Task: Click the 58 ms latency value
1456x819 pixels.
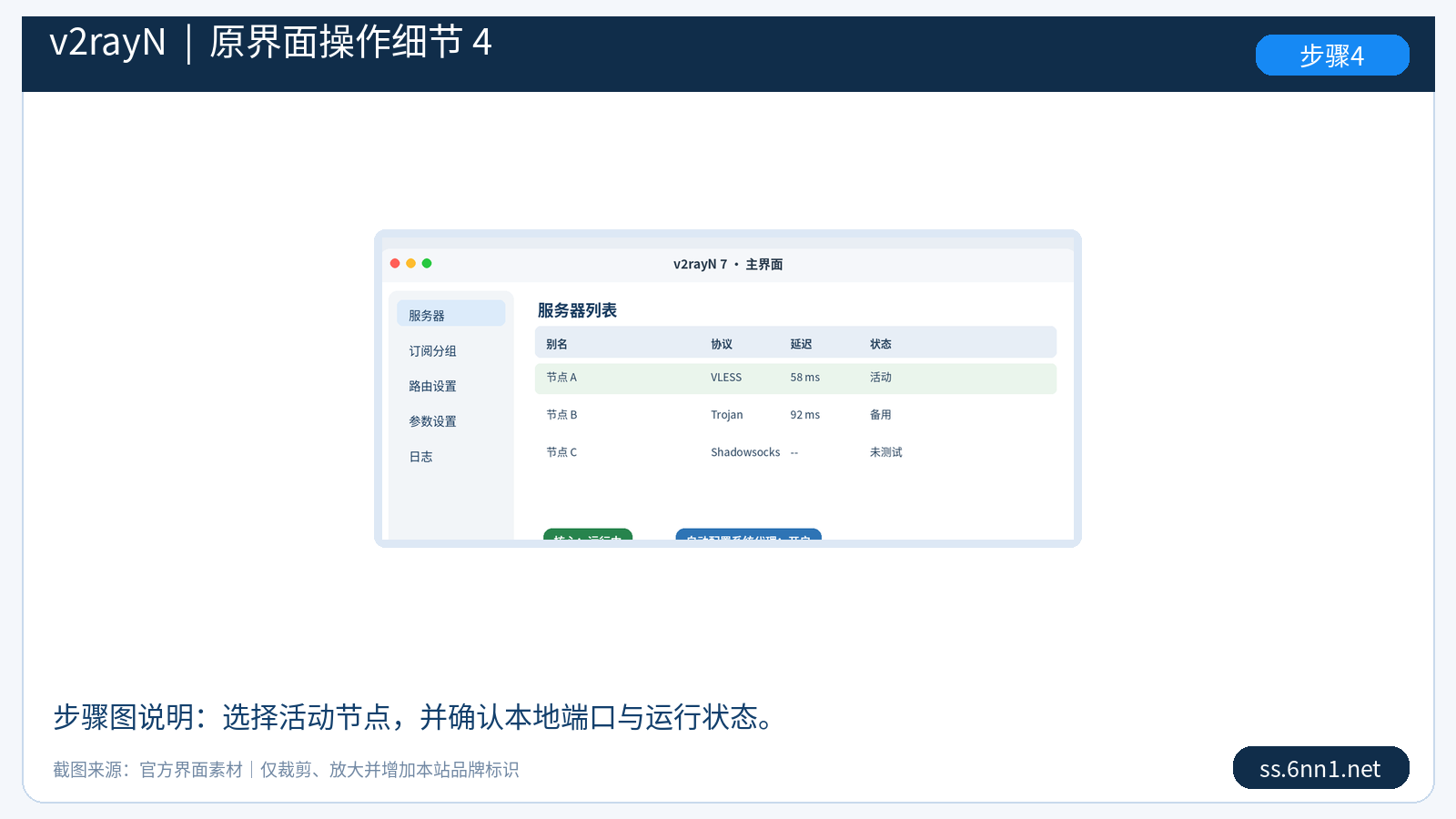Action: coord(805,378)
